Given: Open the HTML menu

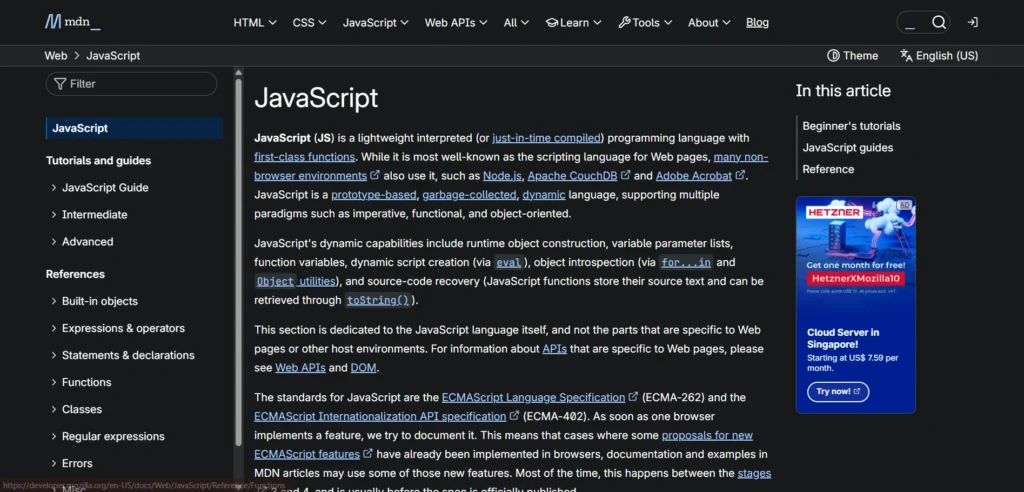Looking at the screenshot, I should tap(255, 22).
